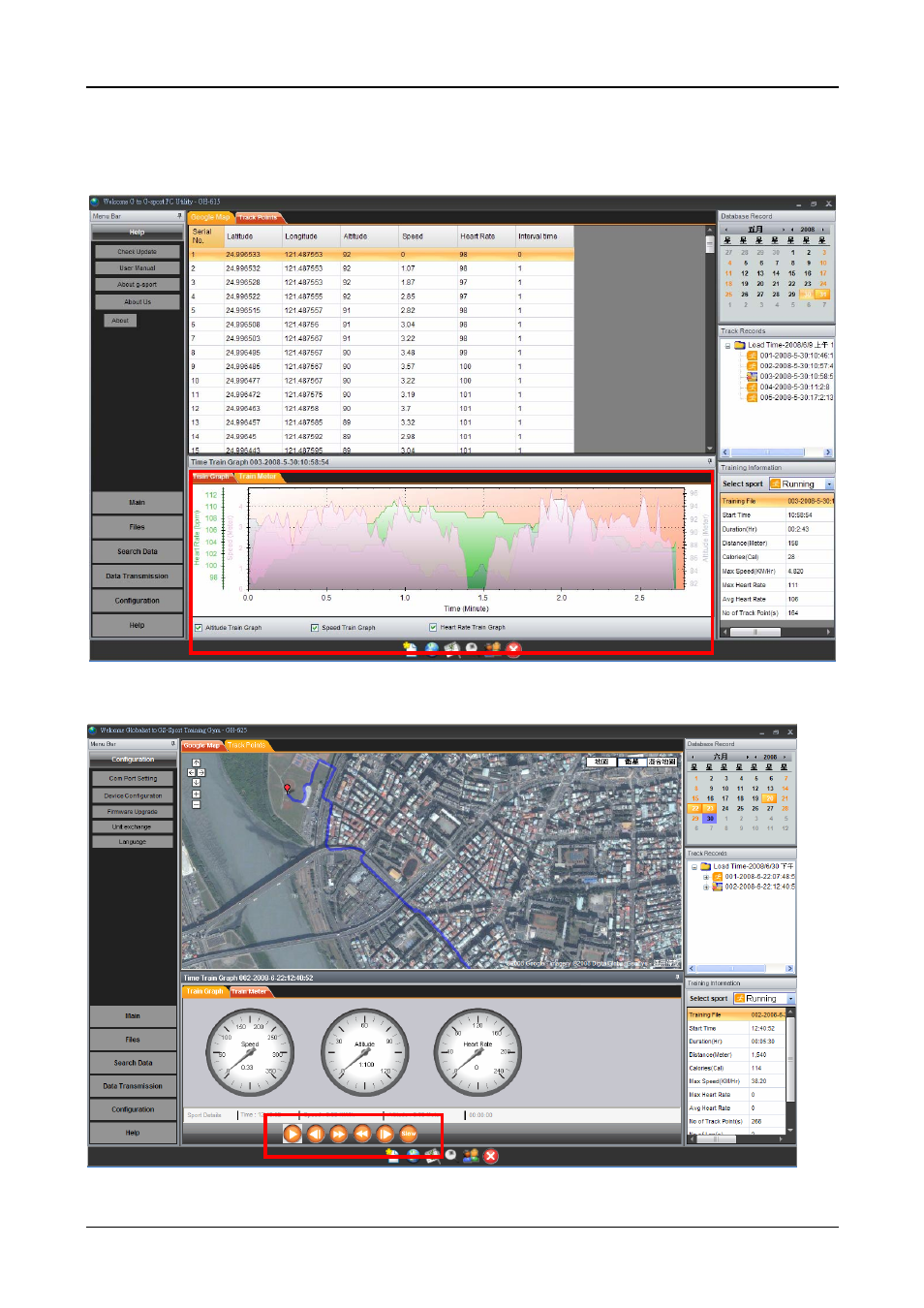Click the Speed gauge dial
This screenshot has height=1308, width=924.
tap(250, 1052)
